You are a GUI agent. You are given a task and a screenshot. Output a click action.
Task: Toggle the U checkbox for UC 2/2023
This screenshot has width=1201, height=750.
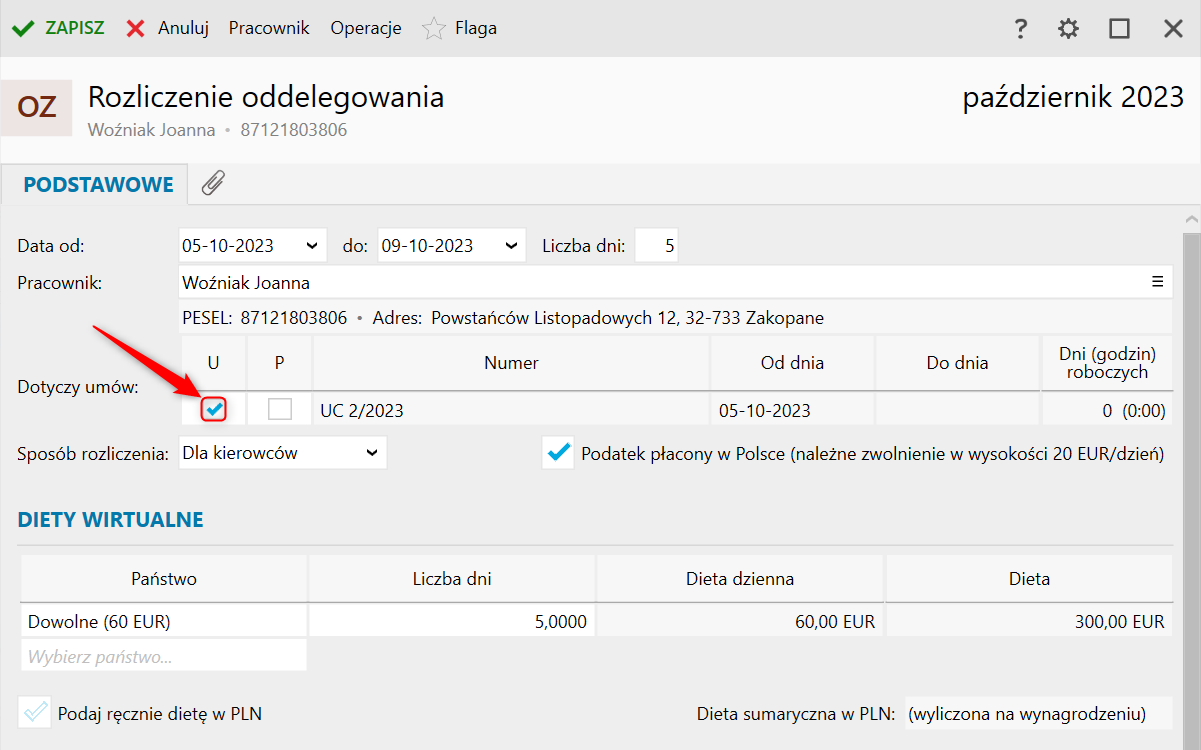click(214, 408)
